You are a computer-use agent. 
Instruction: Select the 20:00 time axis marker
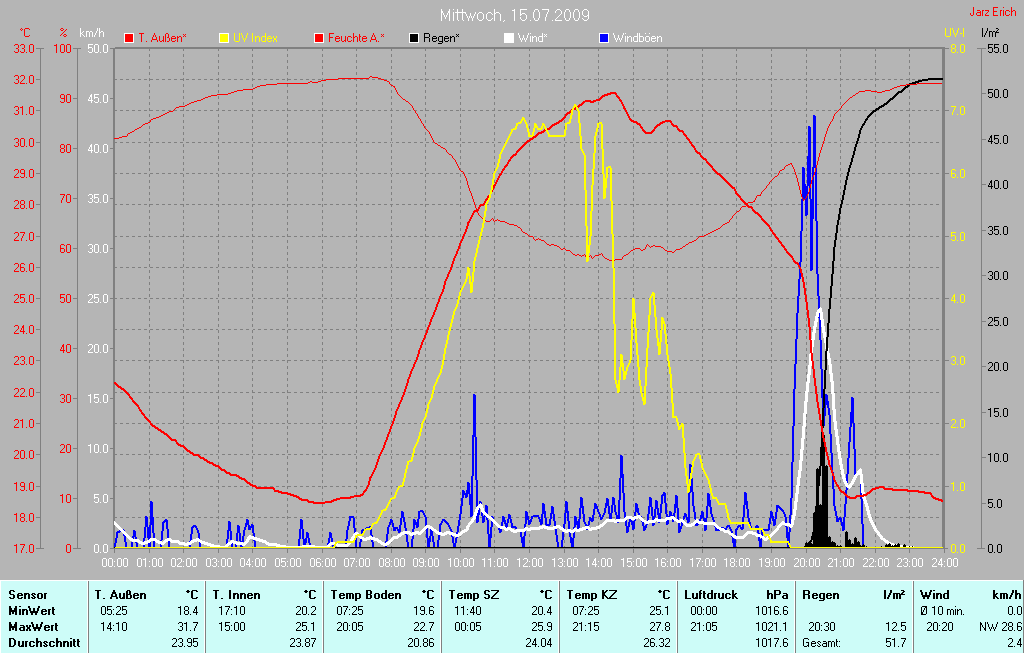806,563
